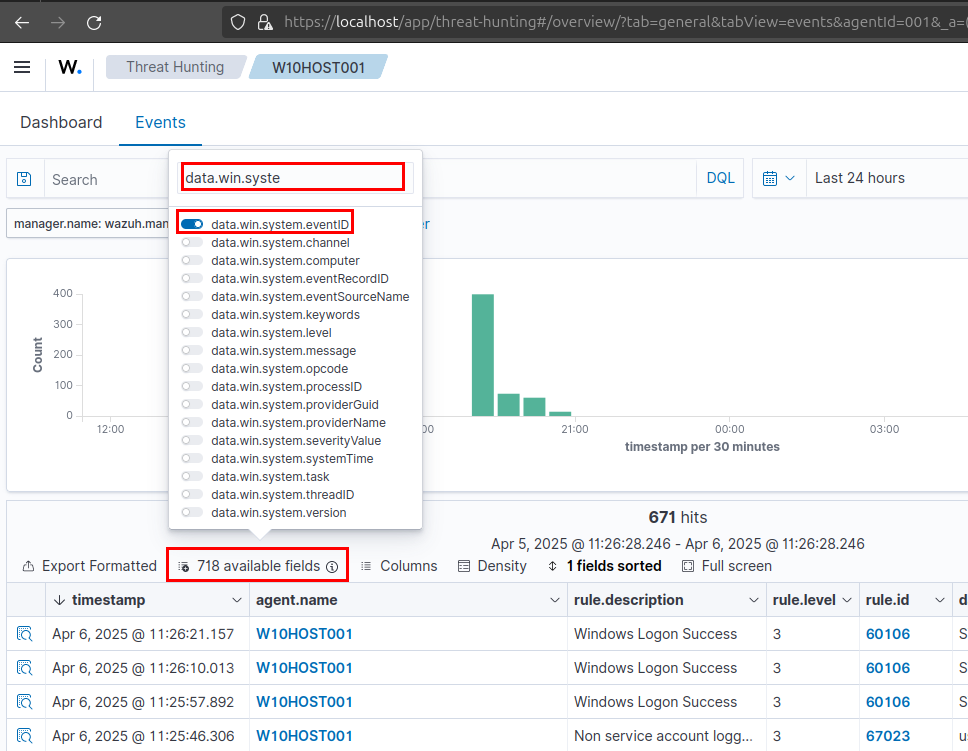Image resolution: width=968 pixels, height=751 pixels.
Task: Focus the Search query bar
Action: click(x=106, y=179)
